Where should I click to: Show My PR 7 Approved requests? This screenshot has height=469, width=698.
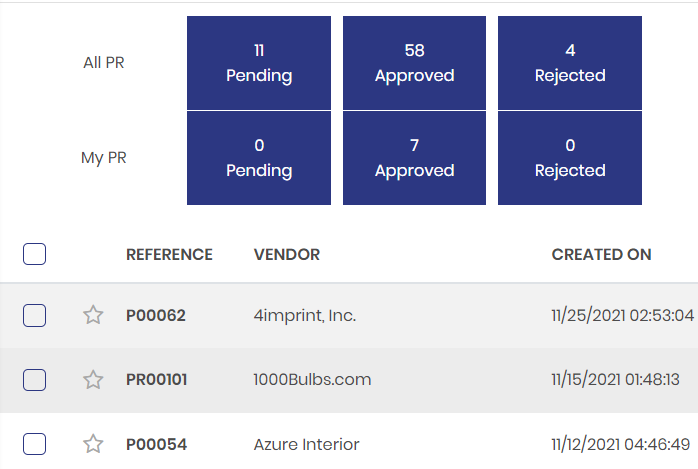click(414, 158)
